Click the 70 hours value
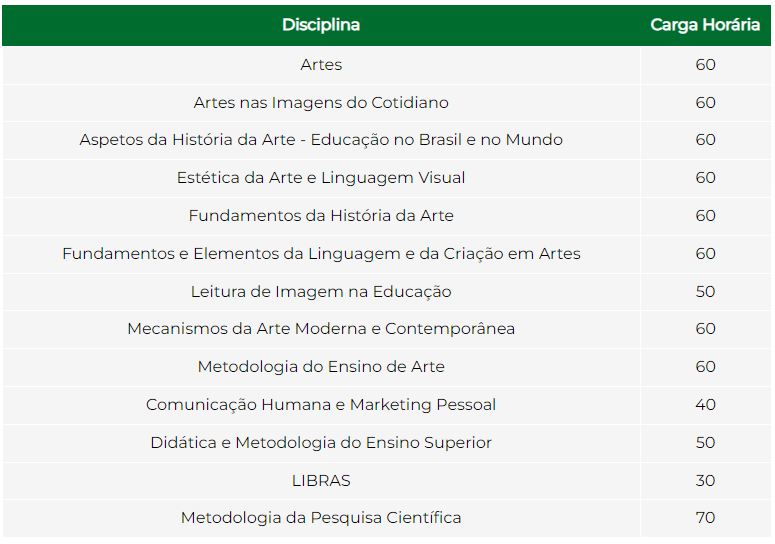775x544 pixels. click(705, 518)
